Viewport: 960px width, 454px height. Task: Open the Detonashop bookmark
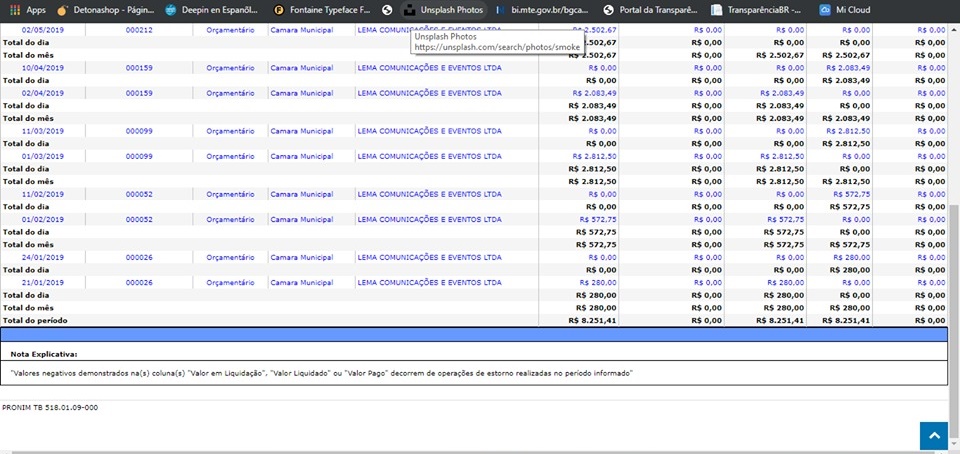104,9
